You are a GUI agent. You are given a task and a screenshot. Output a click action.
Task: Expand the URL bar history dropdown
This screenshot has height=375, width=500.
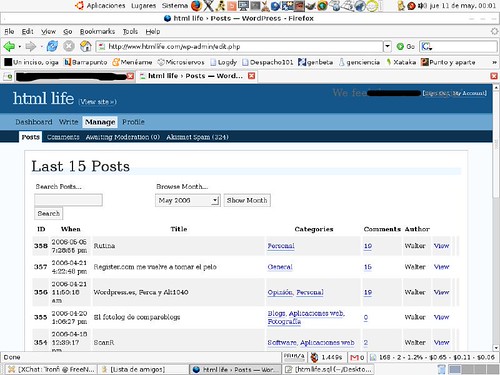(x=387, y=46)
